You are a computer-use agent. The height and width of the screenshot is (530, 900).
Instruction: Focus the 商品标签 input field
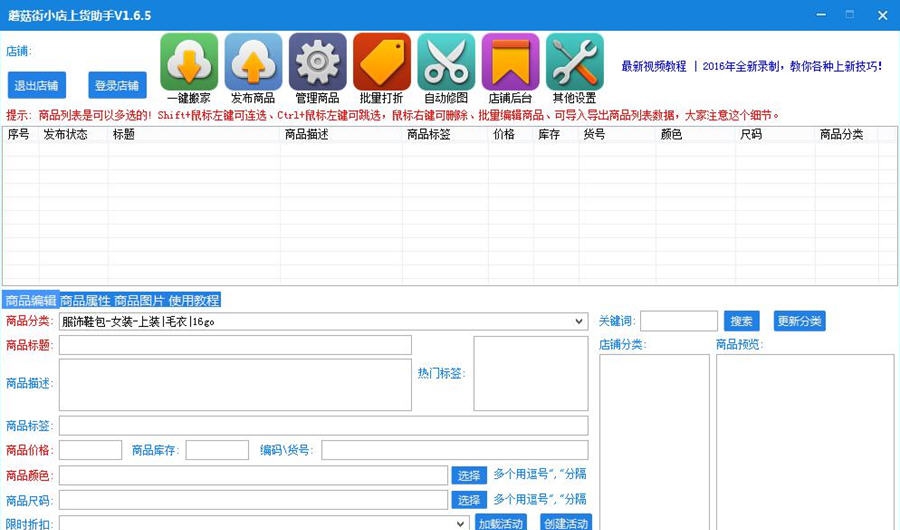(x=324, y=425)
